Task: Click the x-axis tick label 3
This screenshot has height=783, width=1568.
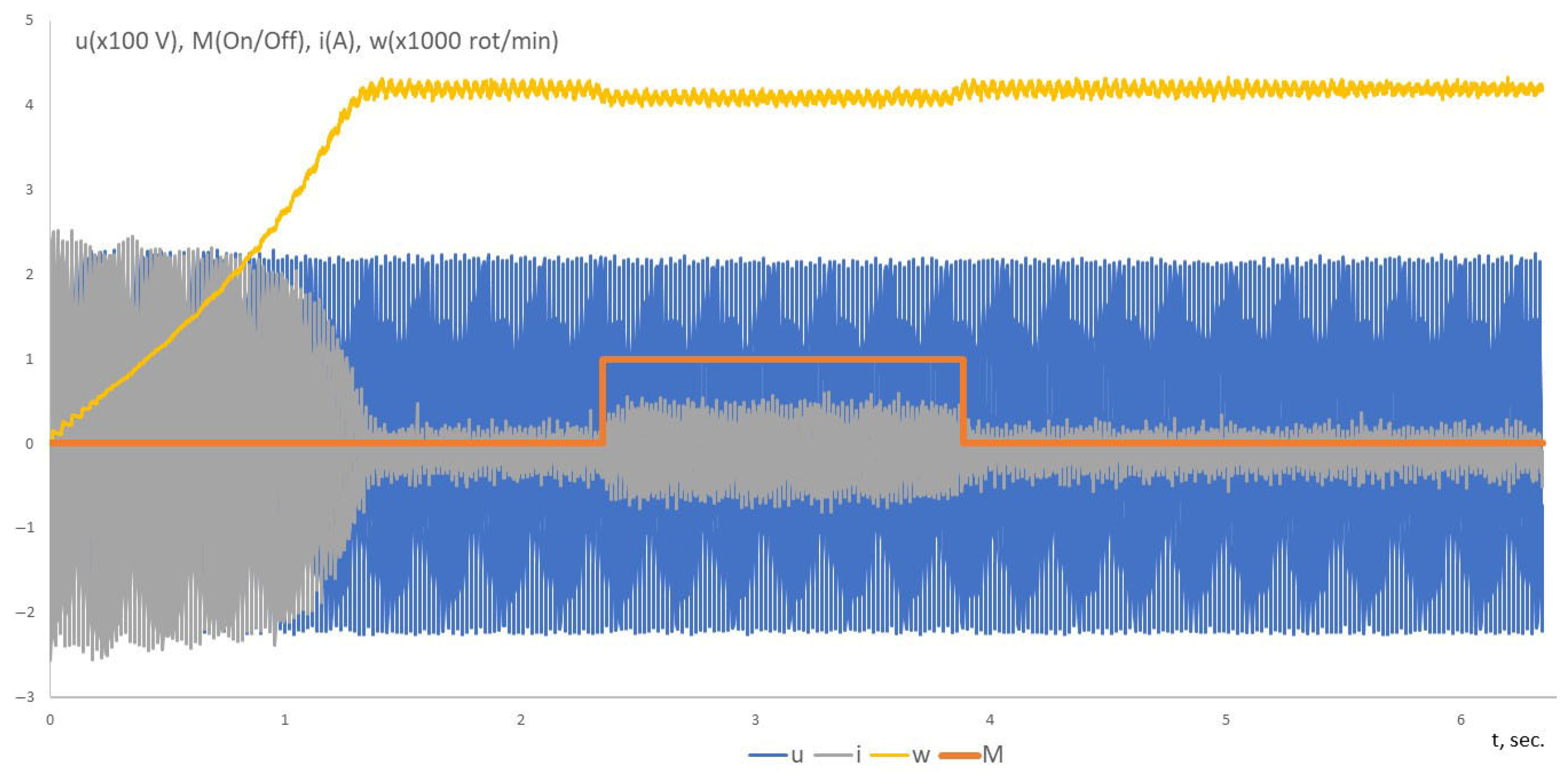Action: click(x=755, y=721)
